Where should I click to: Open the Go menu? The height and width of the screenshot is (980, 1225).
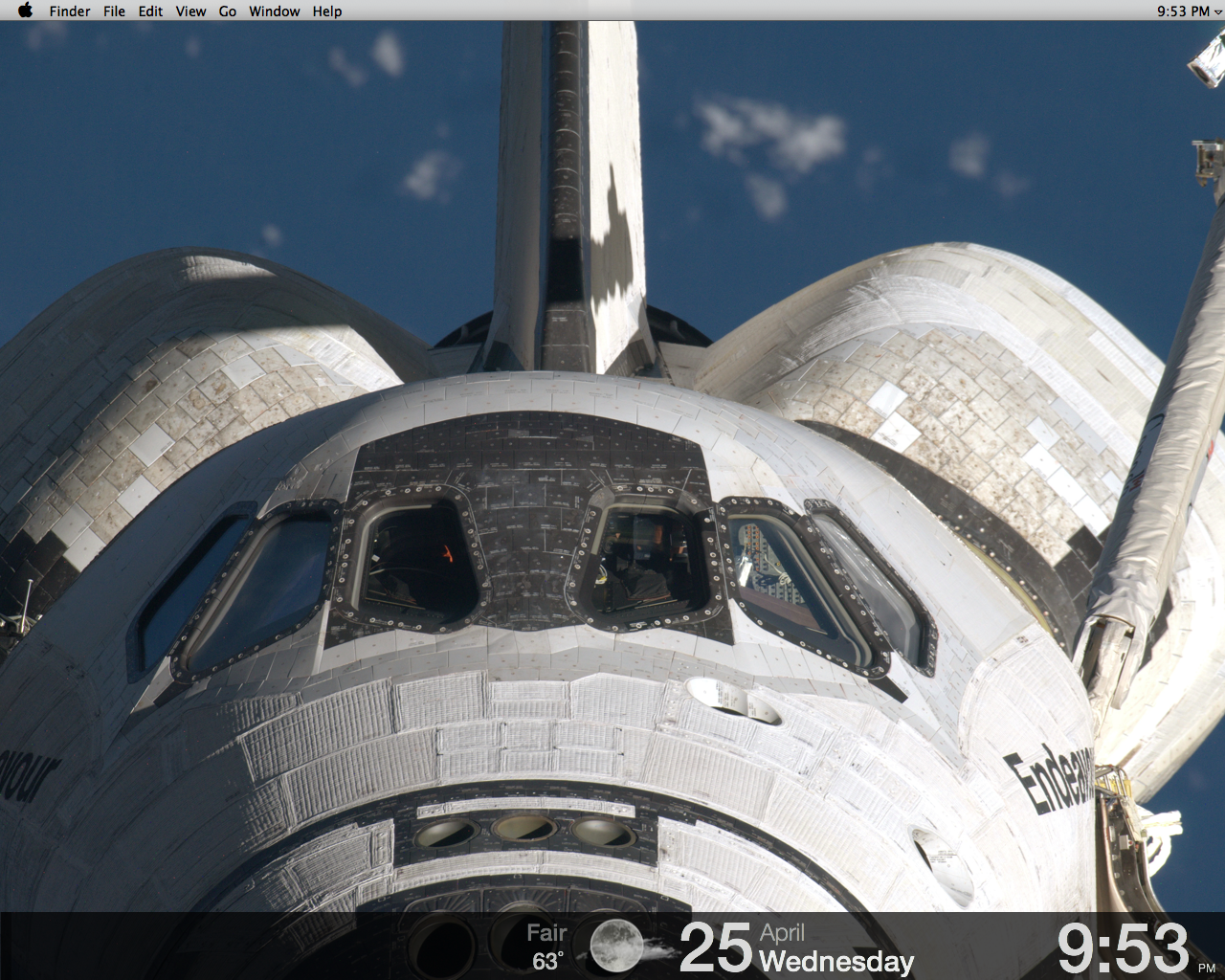click(228, 11)
